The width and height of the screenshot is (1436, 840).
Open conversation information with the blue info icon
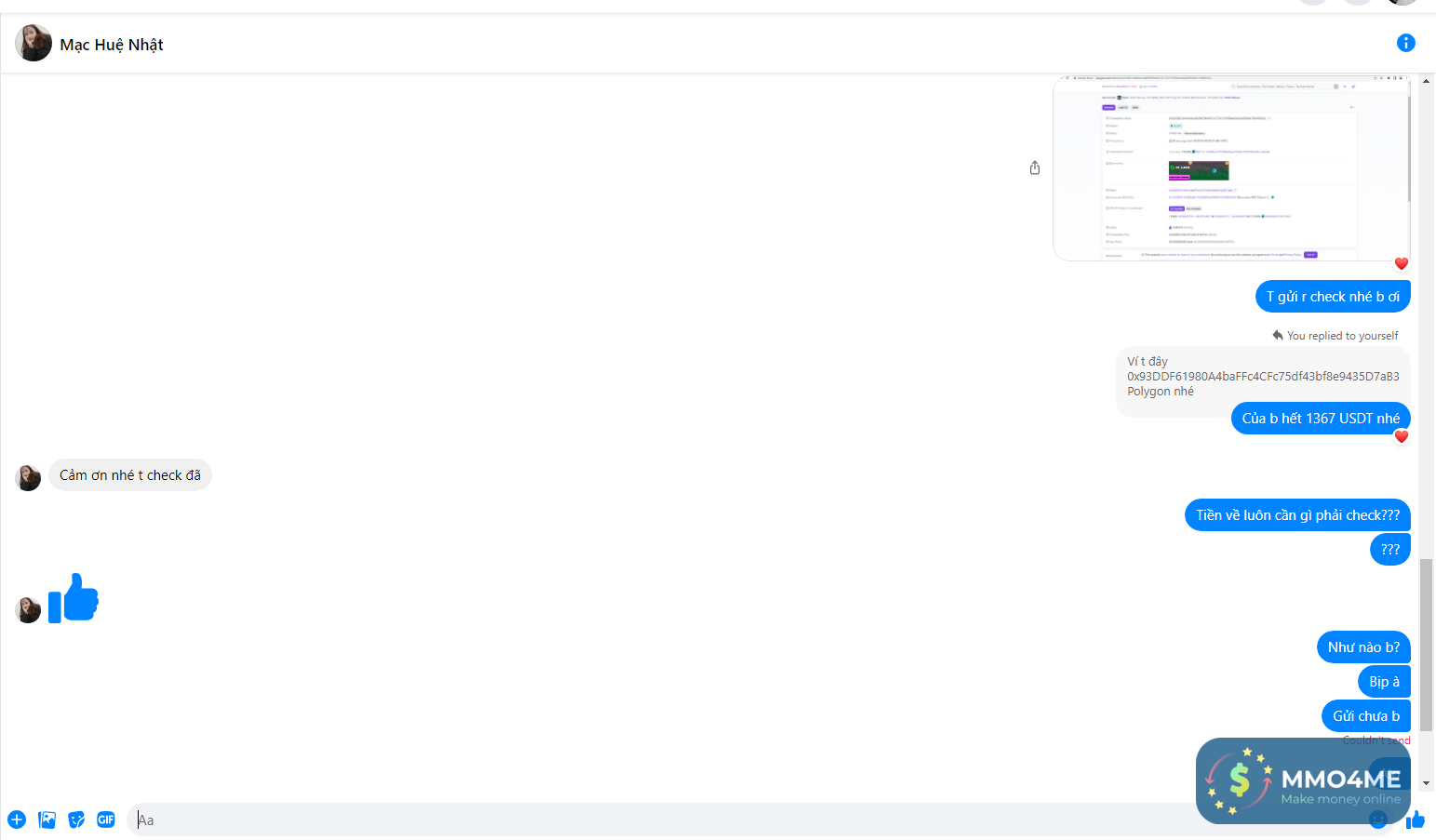tap(1405, 43)
